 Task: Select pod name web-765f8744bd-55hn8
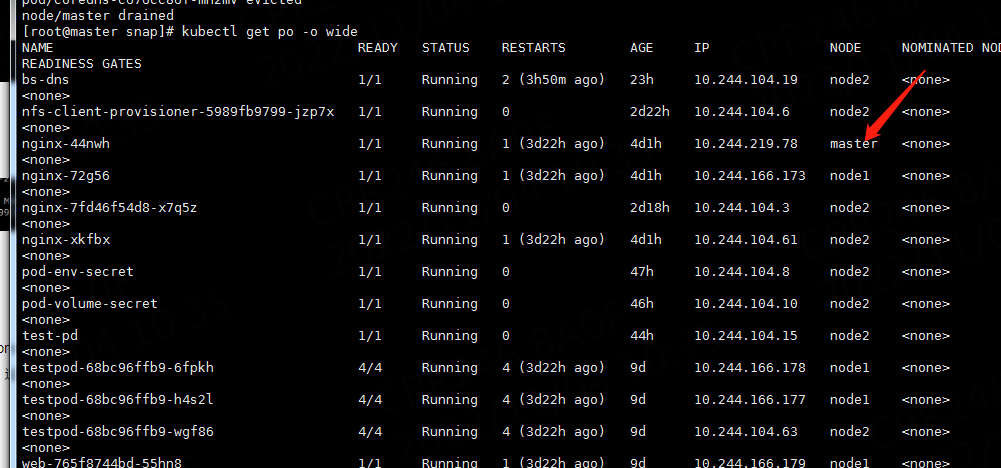click(x=102, y=462)
